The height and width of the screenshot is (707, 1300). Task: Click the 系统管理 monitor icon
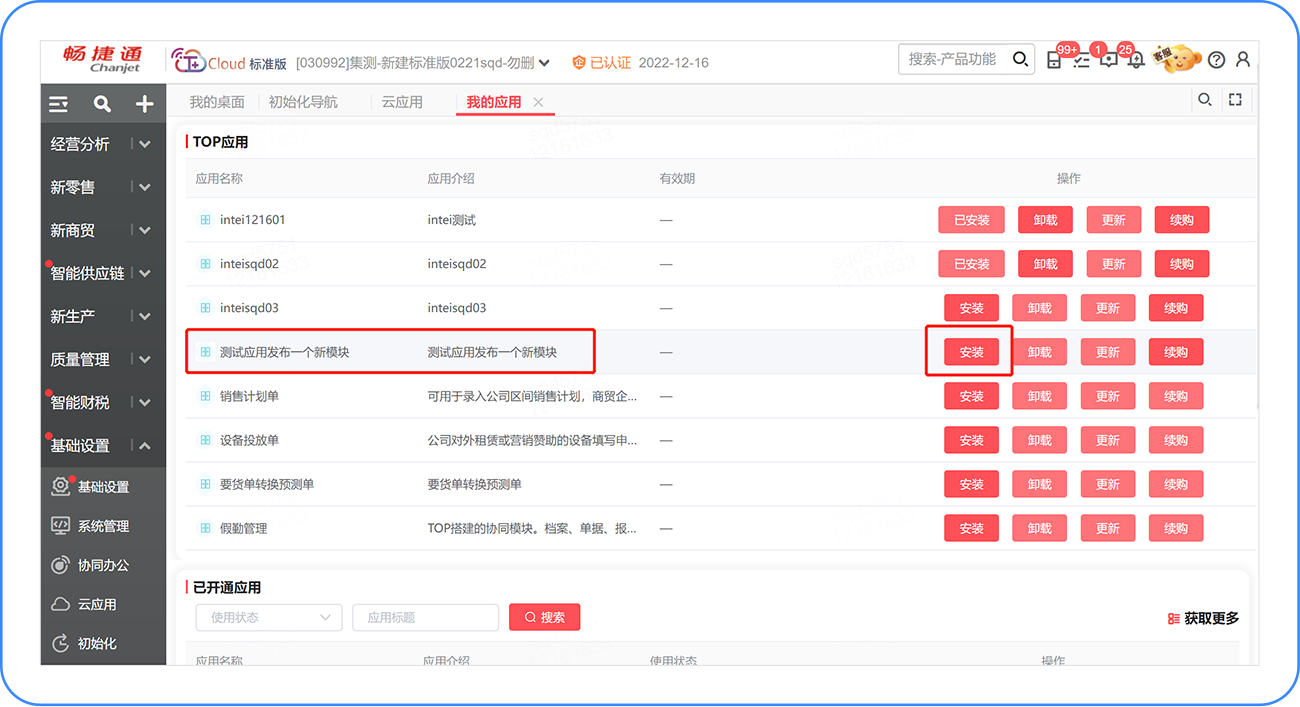pos(61,526)
